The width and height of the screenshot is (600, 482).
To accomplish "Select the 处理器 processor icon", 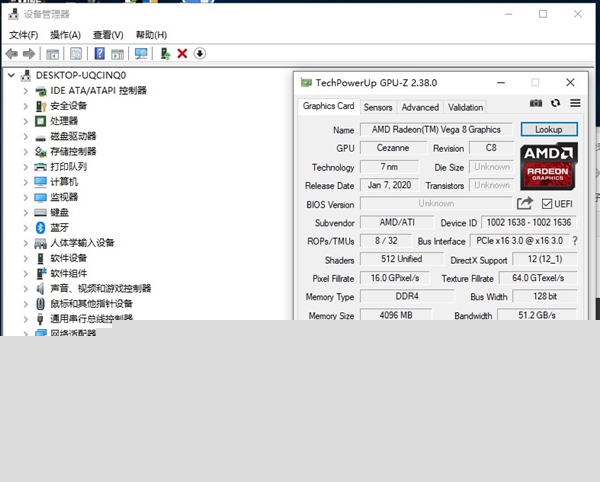I will [41, 121].
